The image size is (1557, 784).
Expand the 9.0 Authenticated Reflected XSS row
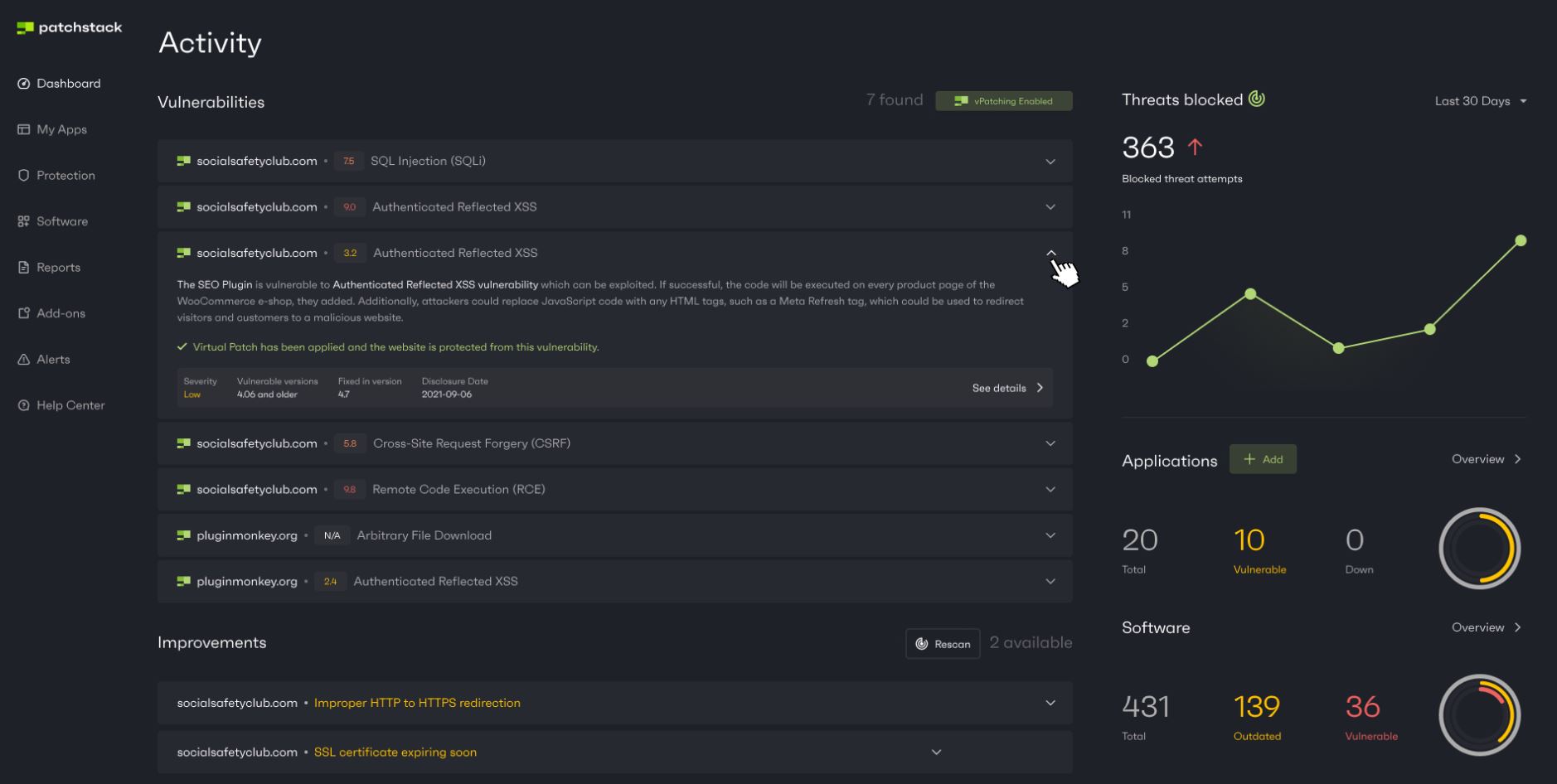(x=1050, y=207)
